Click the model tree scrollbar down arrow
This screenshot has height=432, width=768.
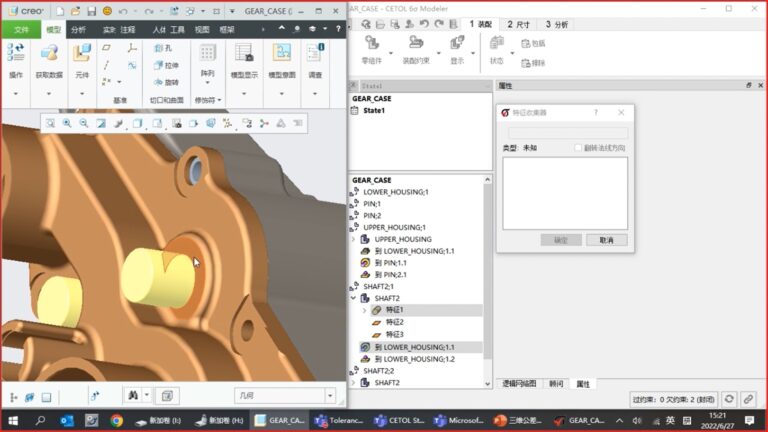click(487, 384)
